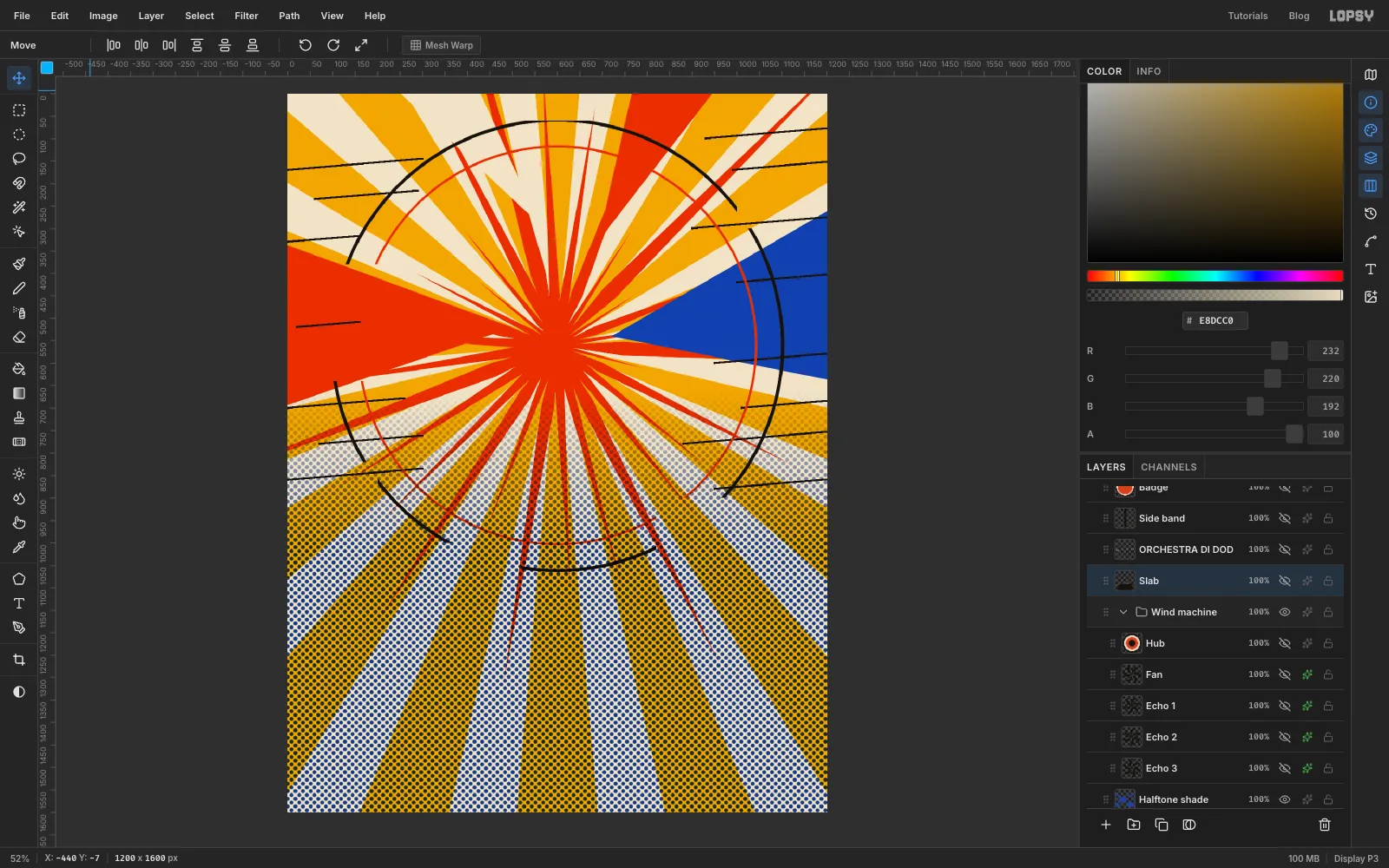Show the Fan layer

tap(1285, 674)
